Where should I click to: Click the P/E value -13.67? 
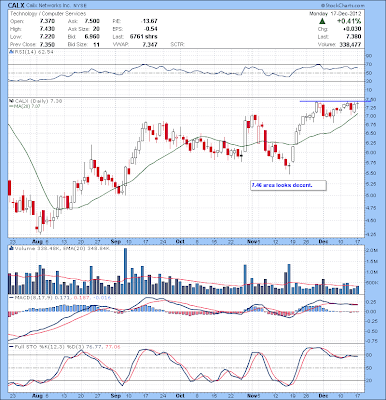tap(149, 21)
